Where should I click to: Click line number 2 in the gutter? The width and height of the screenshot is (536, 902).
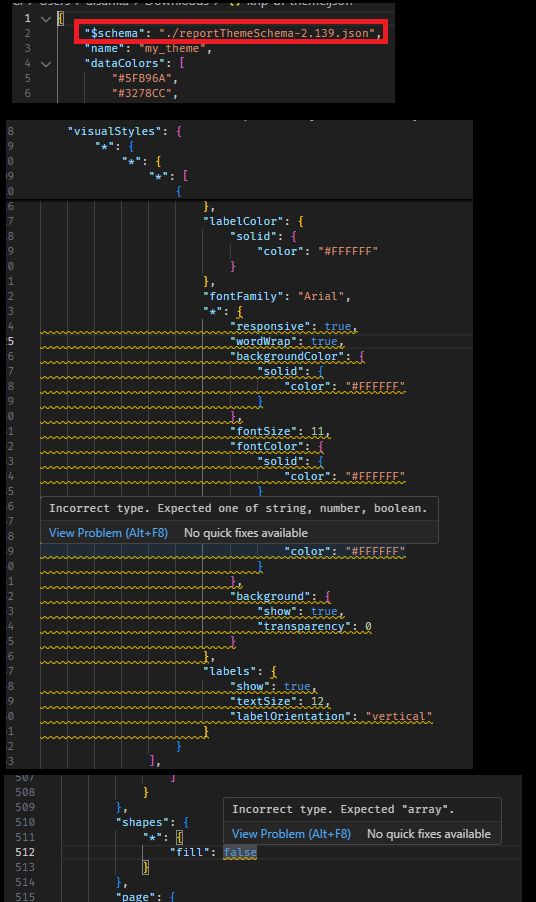coord(28,33)
